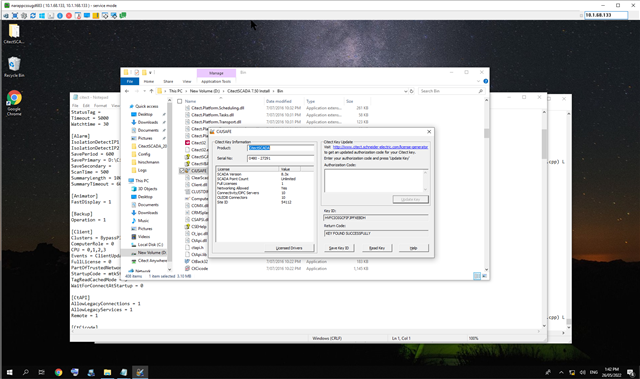Open the Edit menu in Notepad
Image resolution: width=640 pixels, height=379 pixels.
click(86, 106)
